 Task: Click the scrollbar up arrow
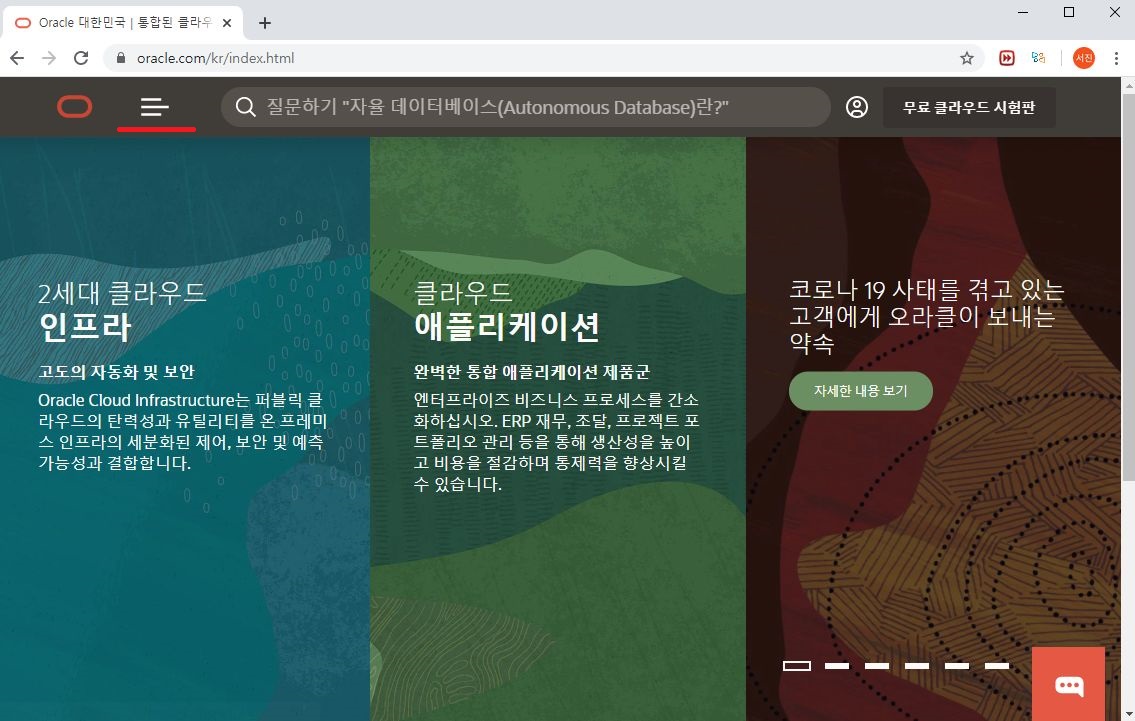[1128, 84]
